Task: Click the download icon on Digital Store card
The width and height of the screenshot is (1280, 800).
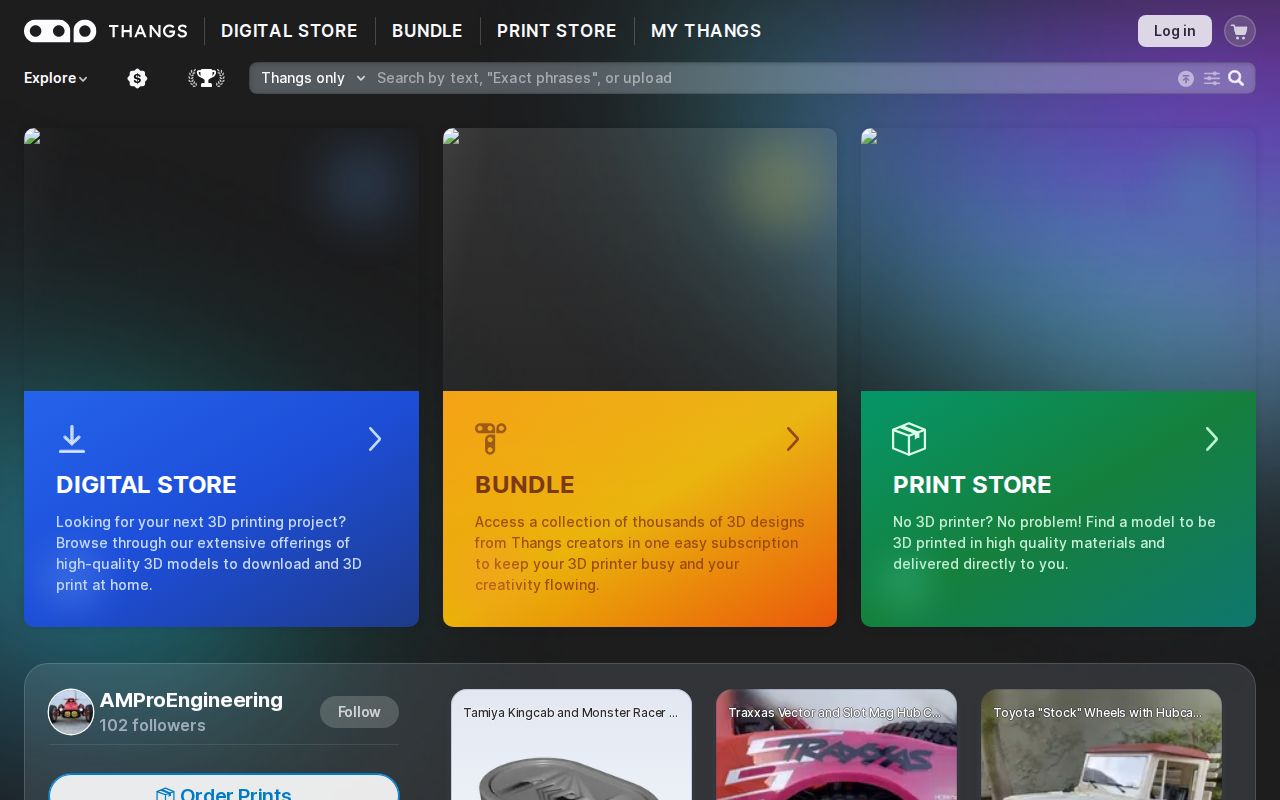Action: [x=72, y=439]
